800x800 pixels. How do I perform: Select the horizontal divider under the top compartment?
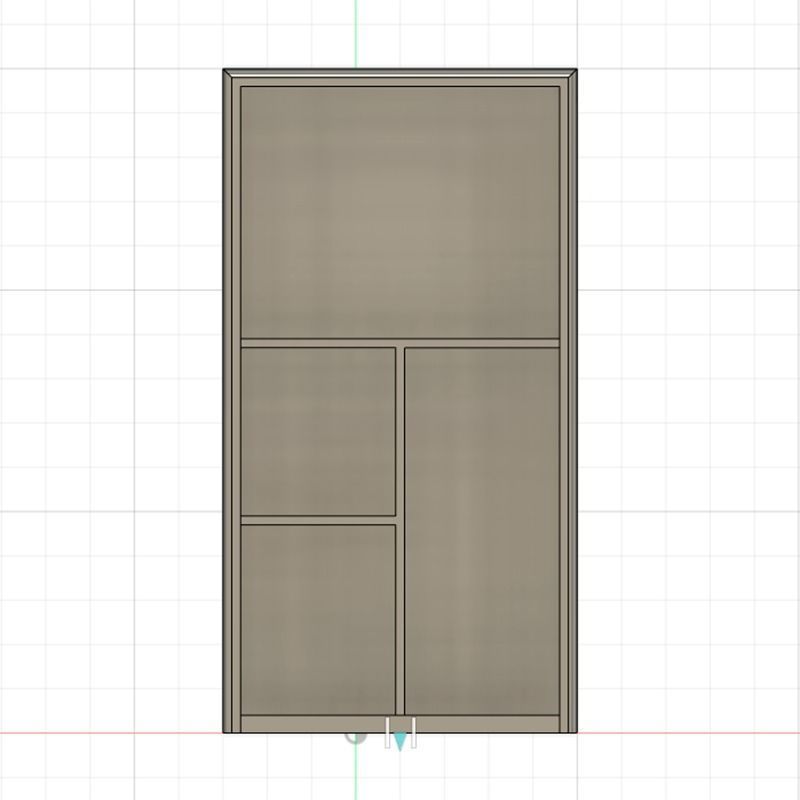tap(400, 343)
